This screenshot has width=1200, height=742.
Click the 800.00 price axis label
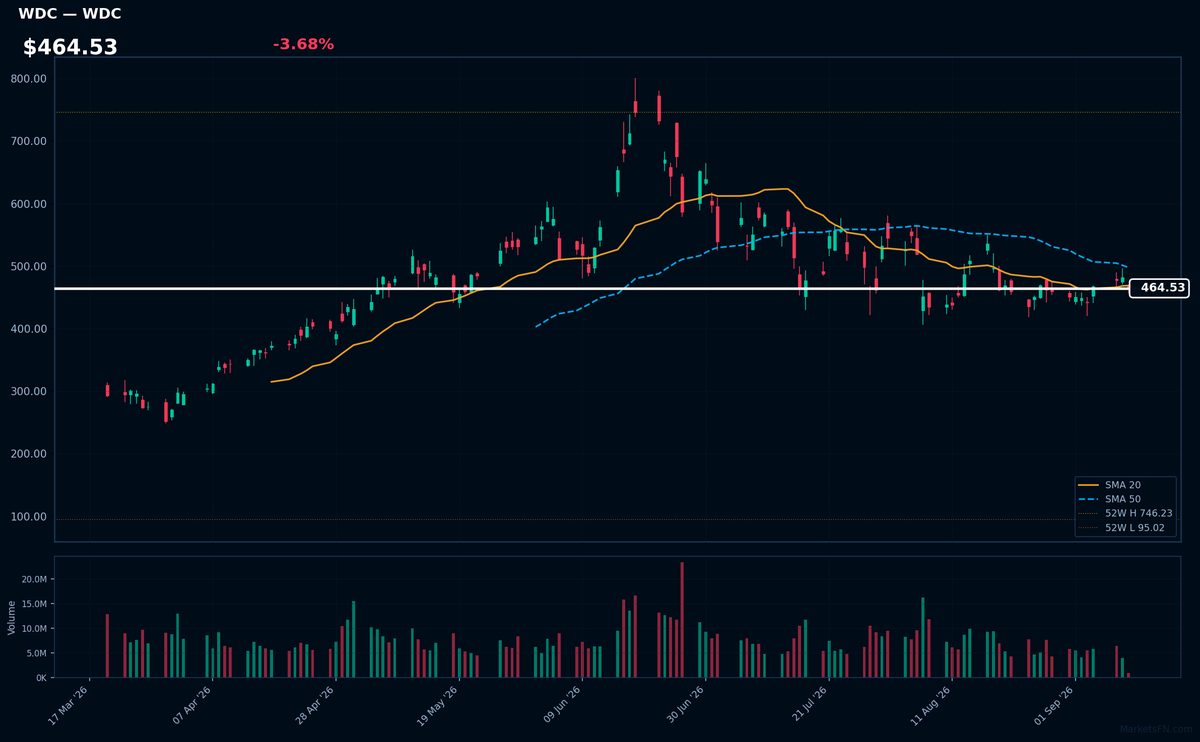(29, 79)
